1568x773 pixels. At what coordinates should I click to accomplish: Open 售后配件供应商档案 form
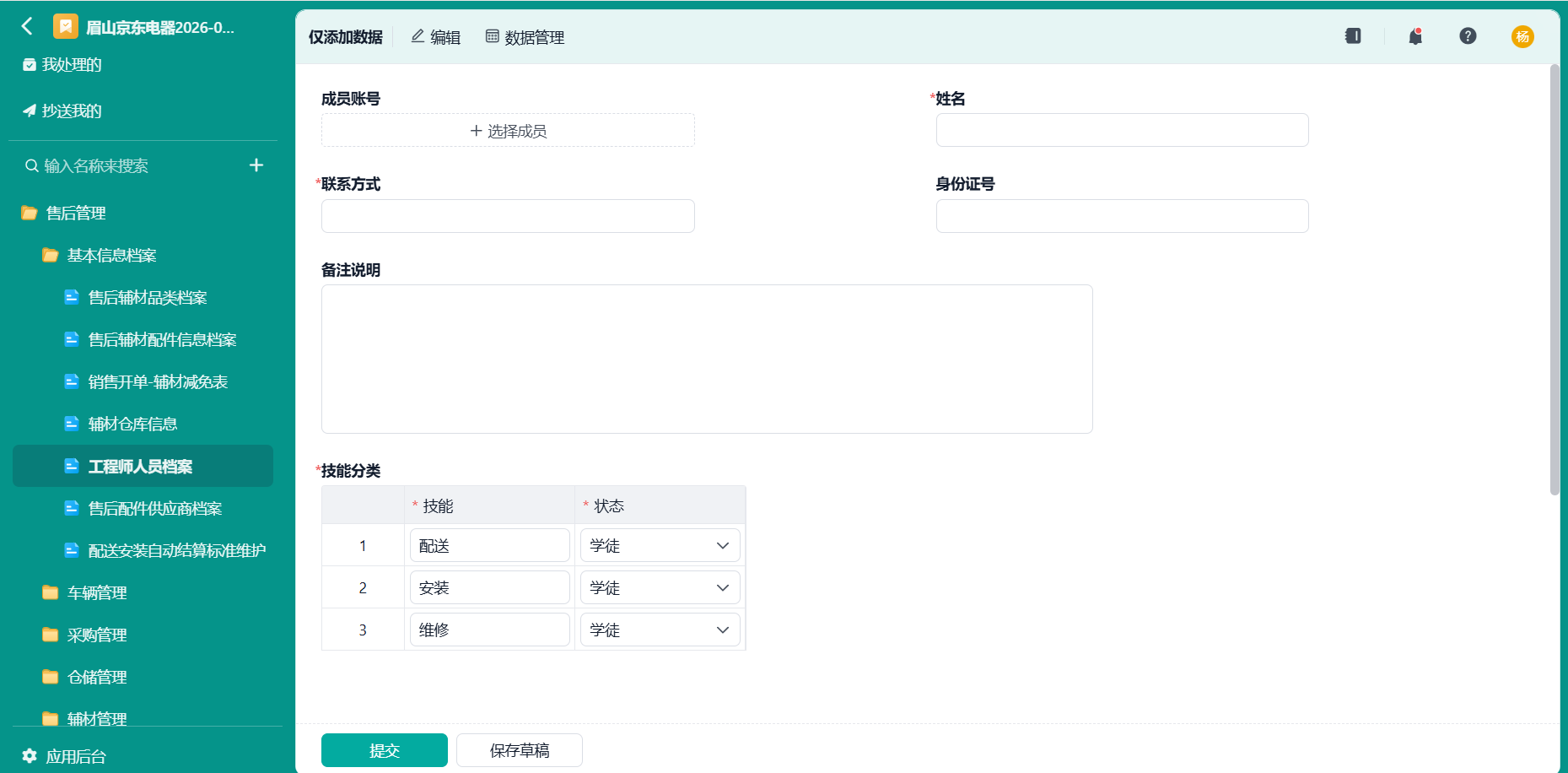155,508
